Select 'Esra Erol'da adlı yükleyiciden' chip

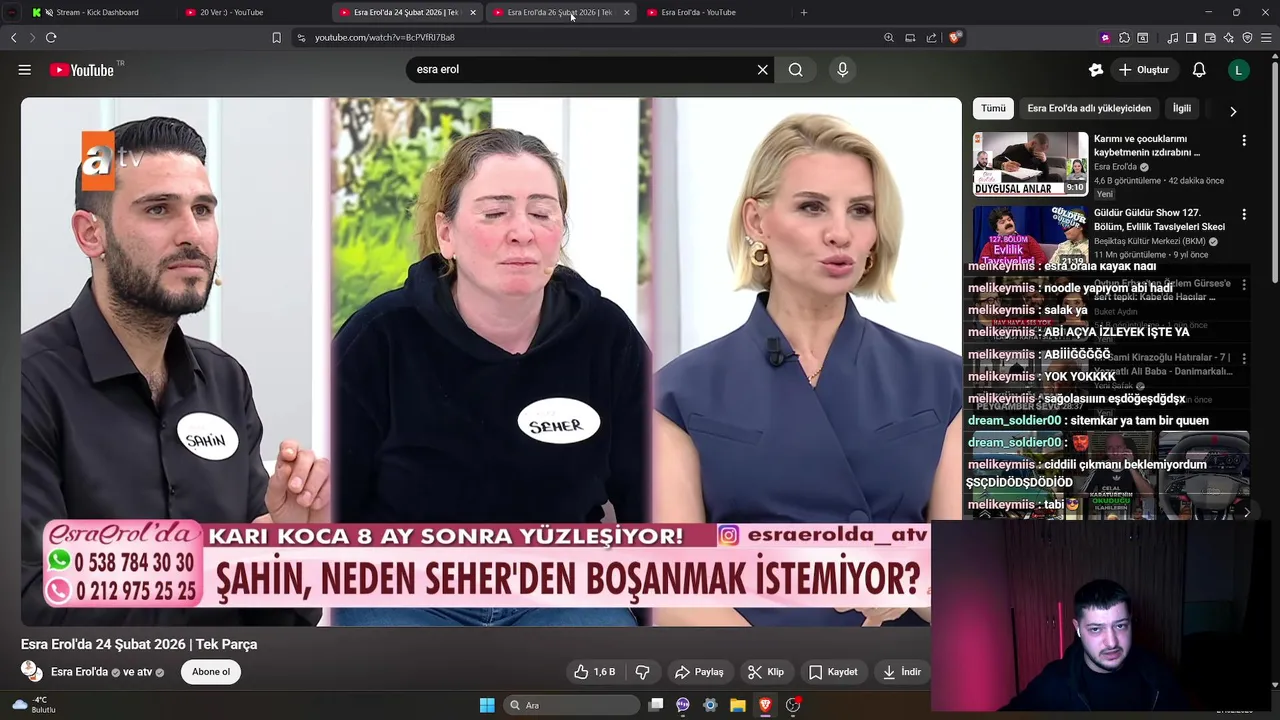click(x=1089, y=108)
